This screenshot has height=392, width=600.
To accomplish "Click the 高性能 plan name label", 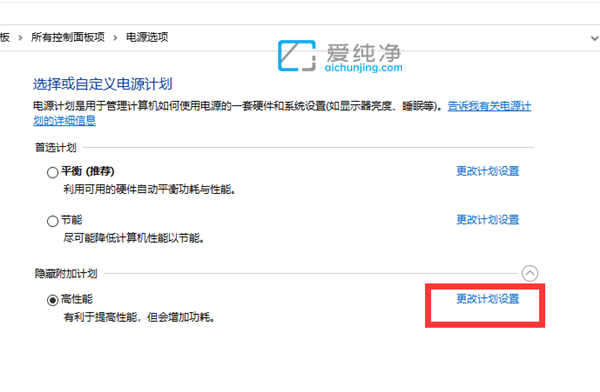I will point(77,299).
